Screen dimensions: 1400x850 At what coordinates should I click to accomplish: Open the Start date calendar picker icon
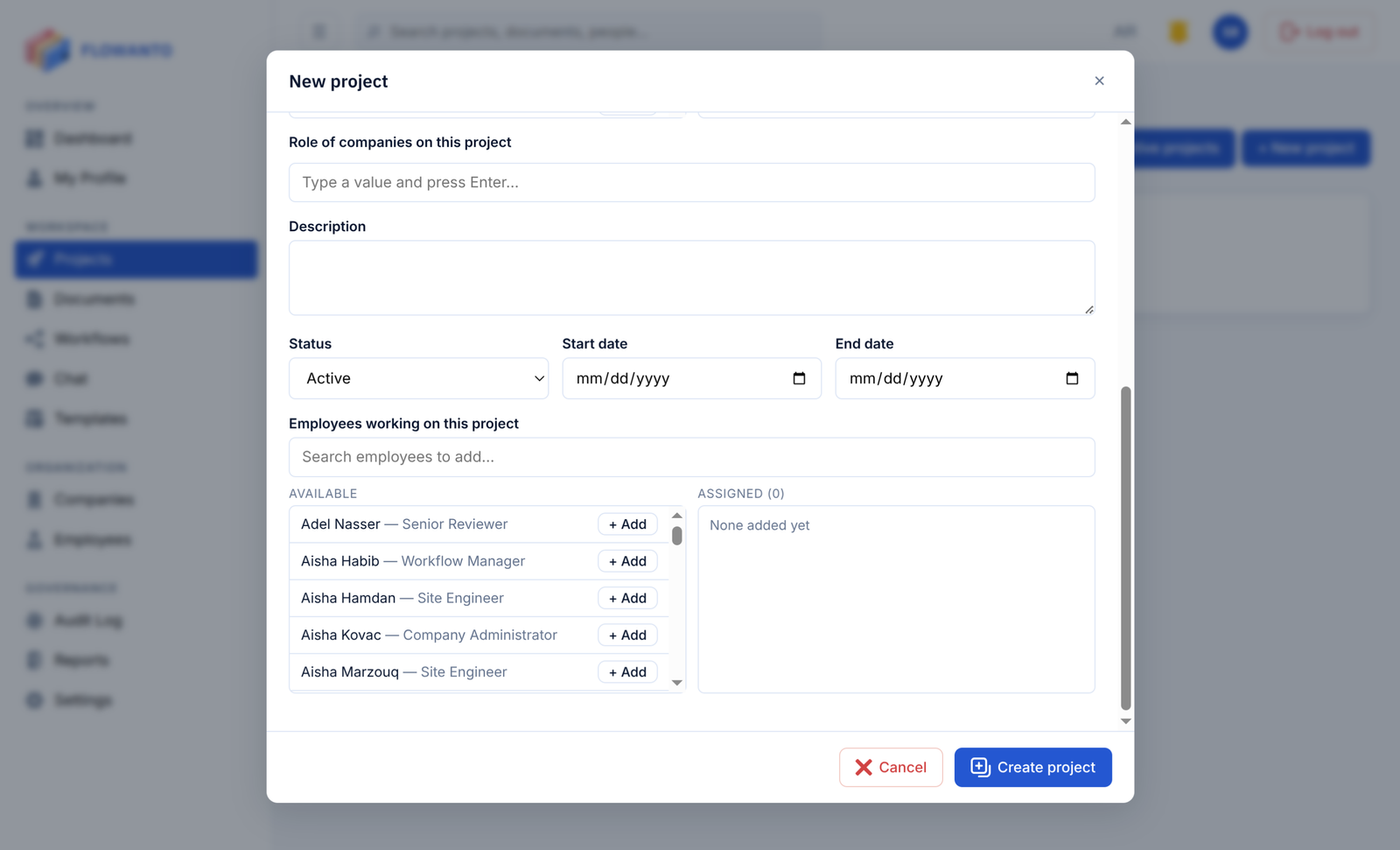[x=799, y=378]
